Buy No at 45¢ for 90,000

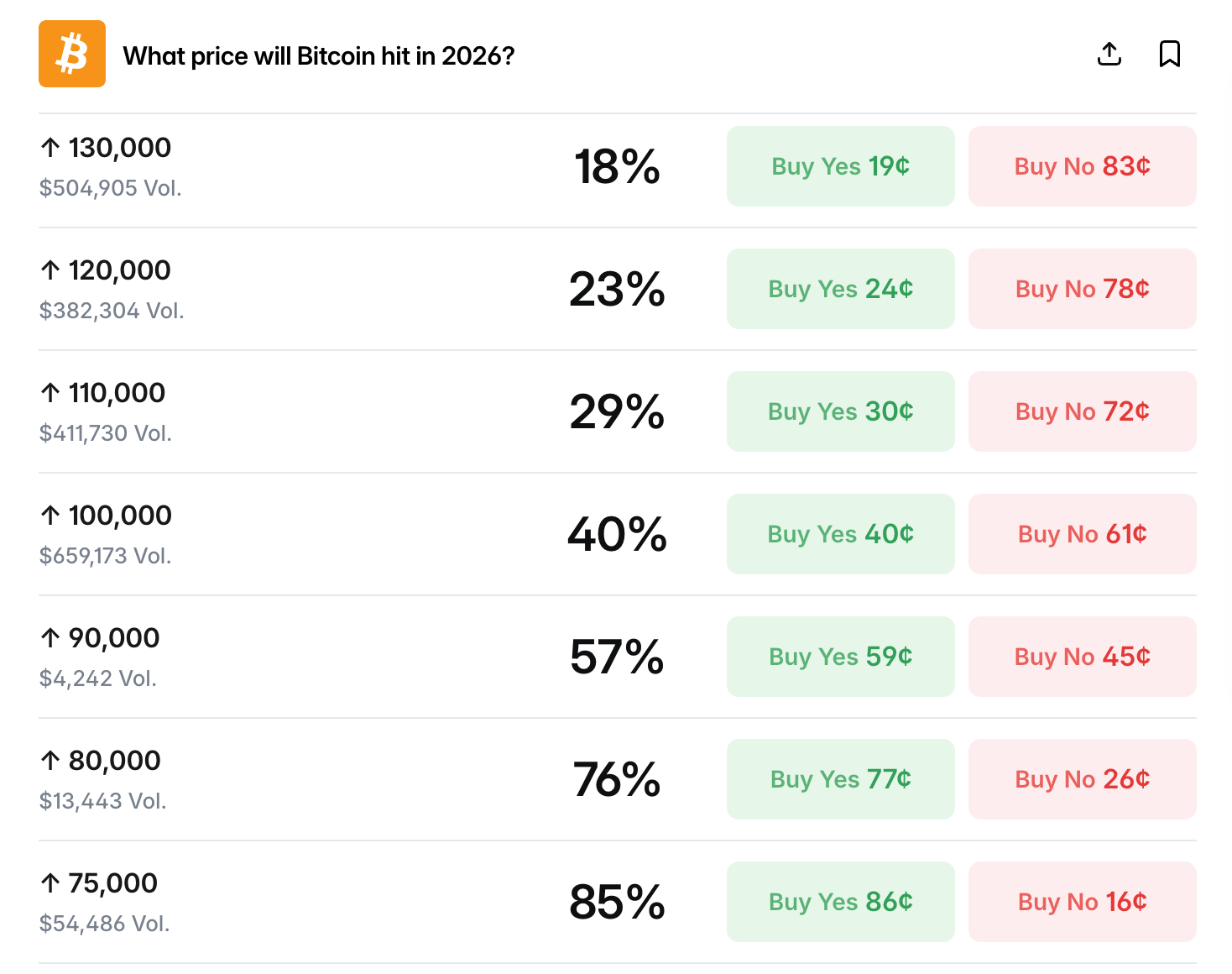click(1082, 657)
